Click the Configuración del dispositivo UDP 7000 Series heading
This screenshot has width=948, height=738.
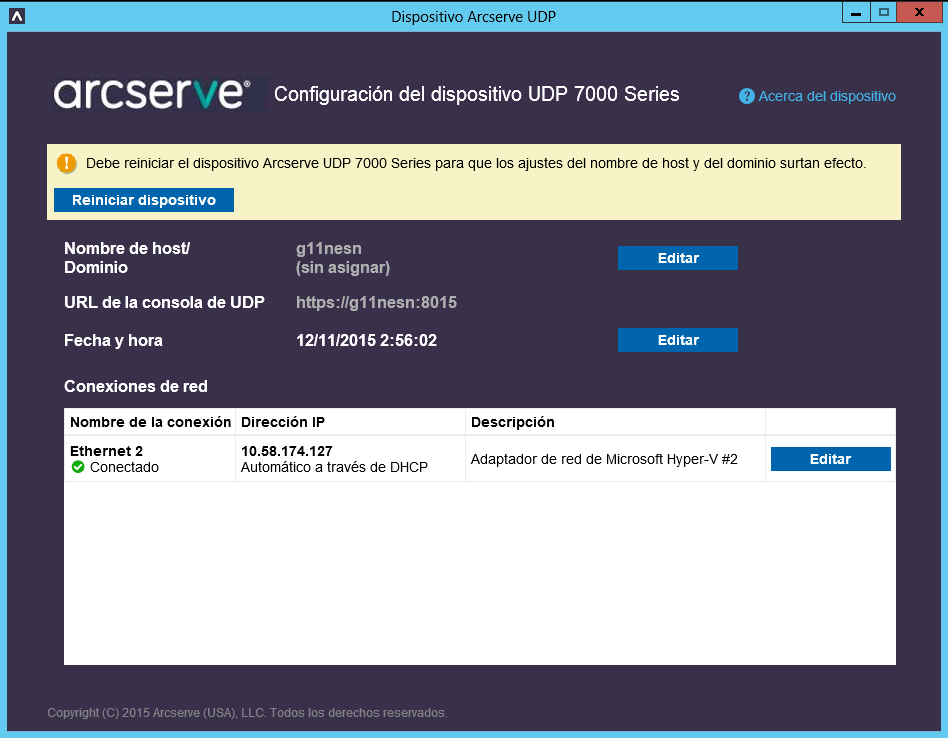pos(476,94)
